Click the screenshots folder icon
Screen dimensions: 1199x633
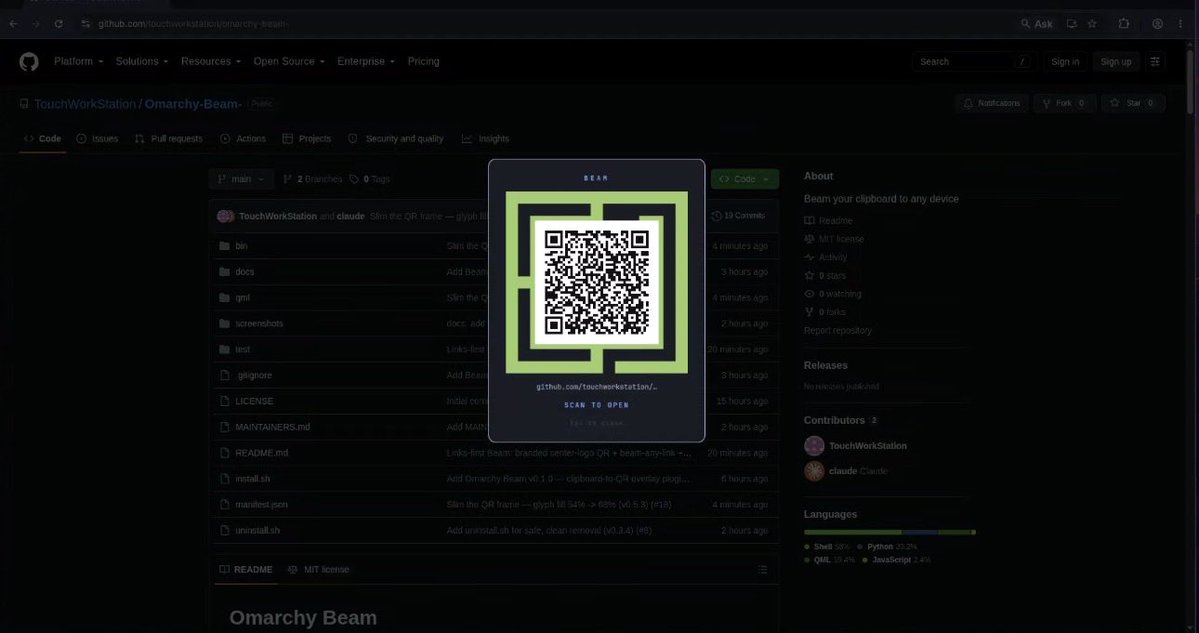(x=224, y=323)
